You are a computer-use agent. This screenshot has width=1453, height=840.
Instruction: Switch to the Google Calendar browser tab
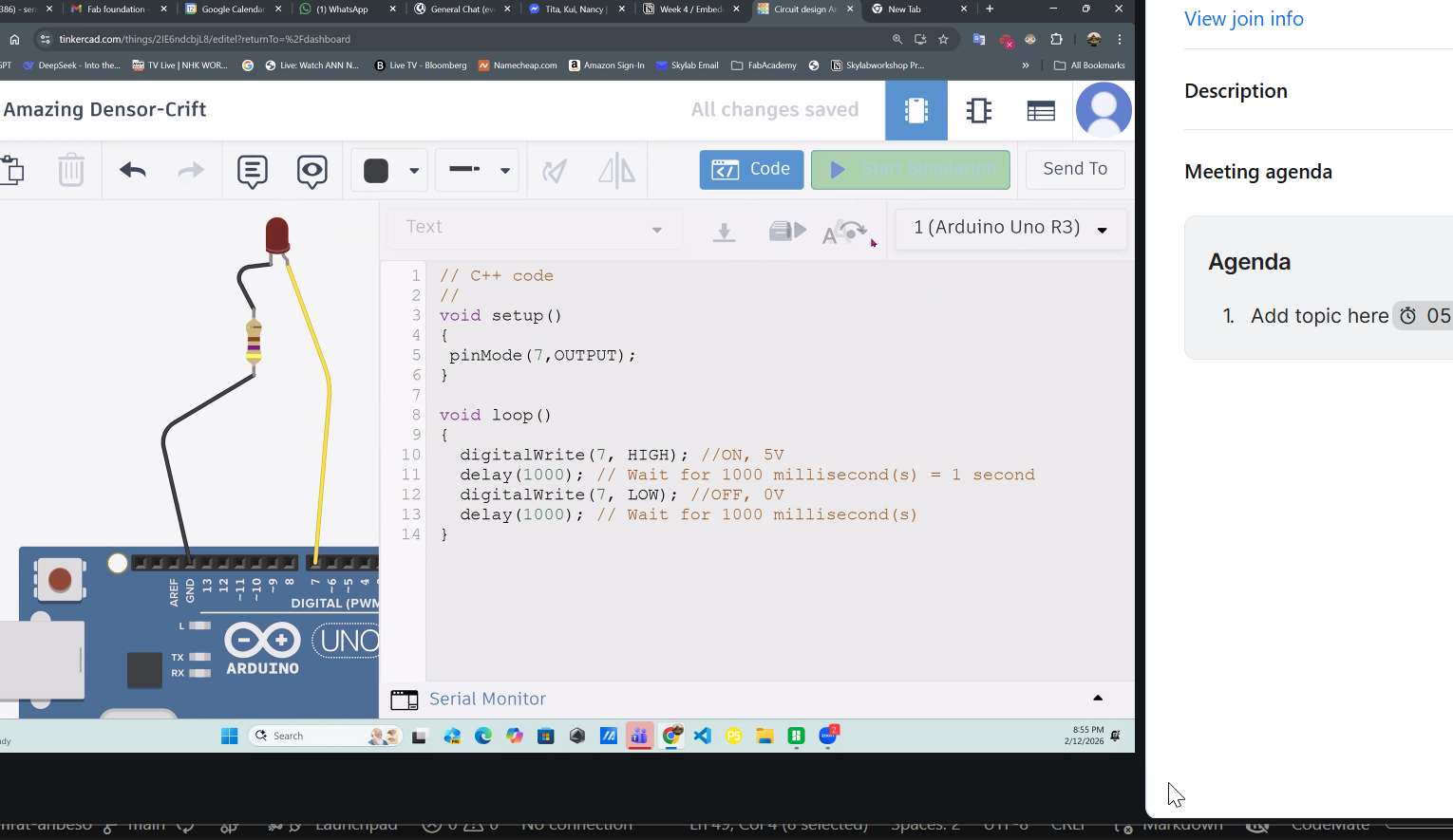pos(232,9)
